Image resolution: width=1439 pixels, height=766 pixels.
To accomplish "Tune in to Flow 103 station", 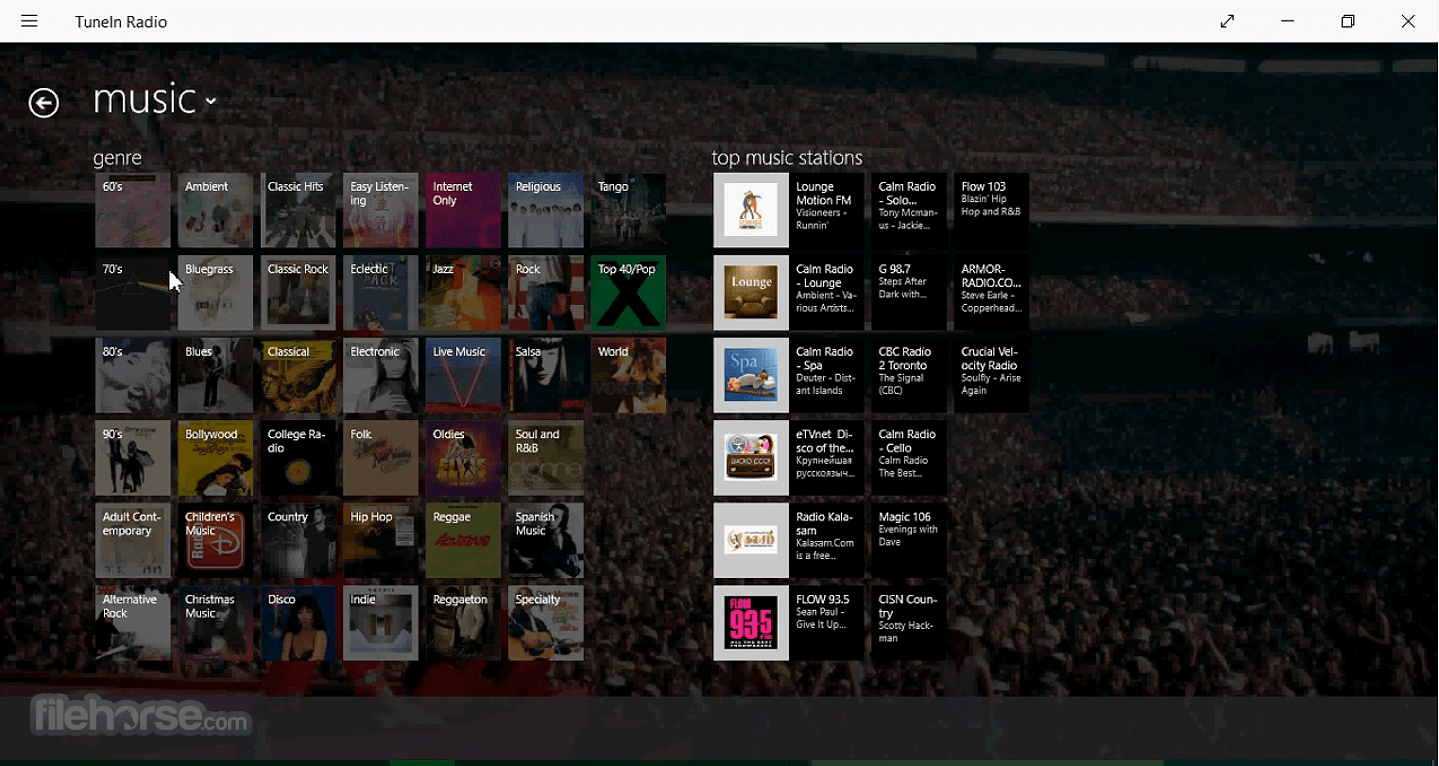I will point(991,210).
